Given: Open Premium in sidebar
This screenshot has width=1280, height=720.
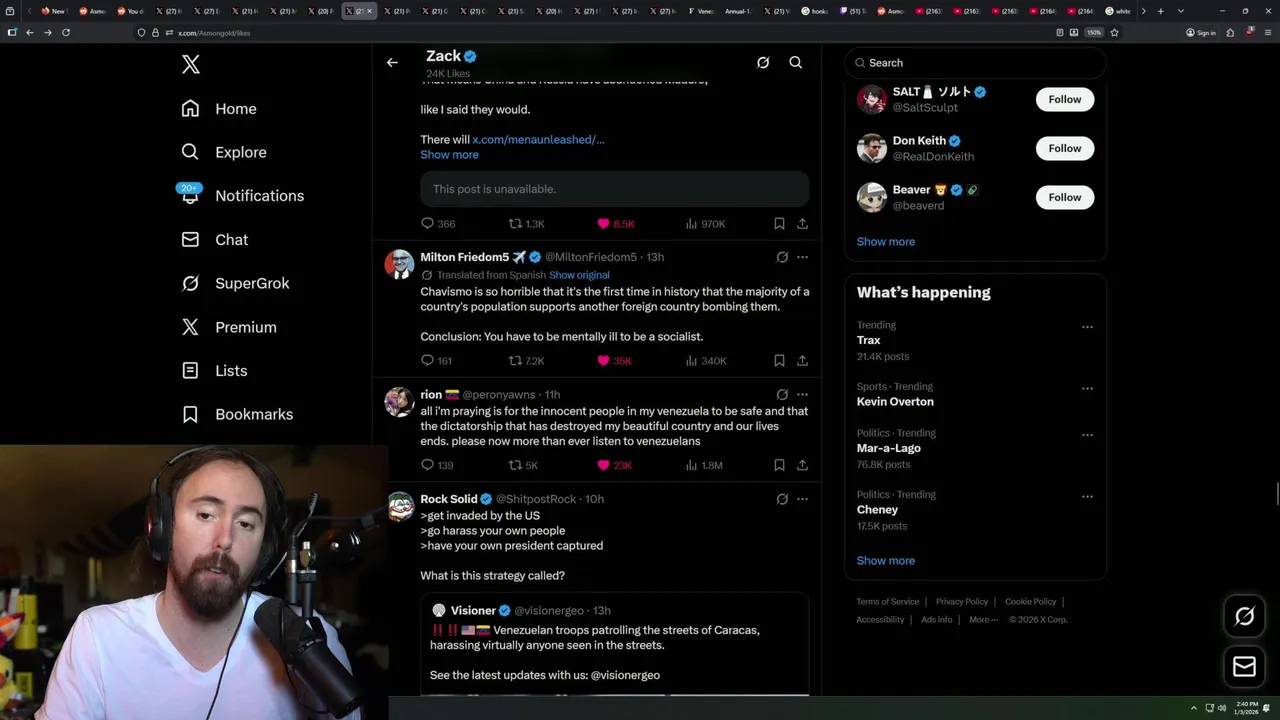Looking at the screenshot, I should (228, 327).
